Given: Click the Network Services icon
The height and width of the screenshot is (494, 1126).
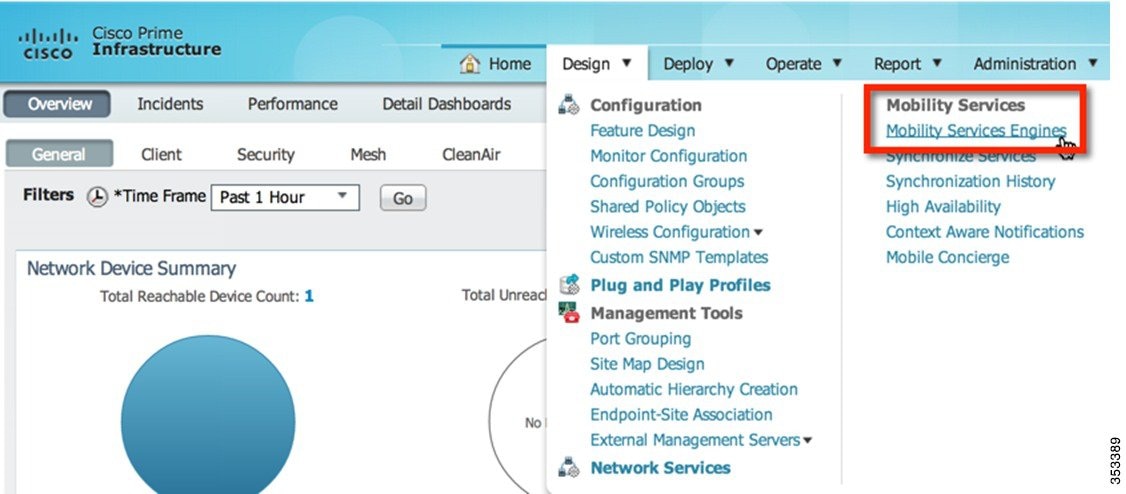Looking at the screenshot, I should [569, 467].
